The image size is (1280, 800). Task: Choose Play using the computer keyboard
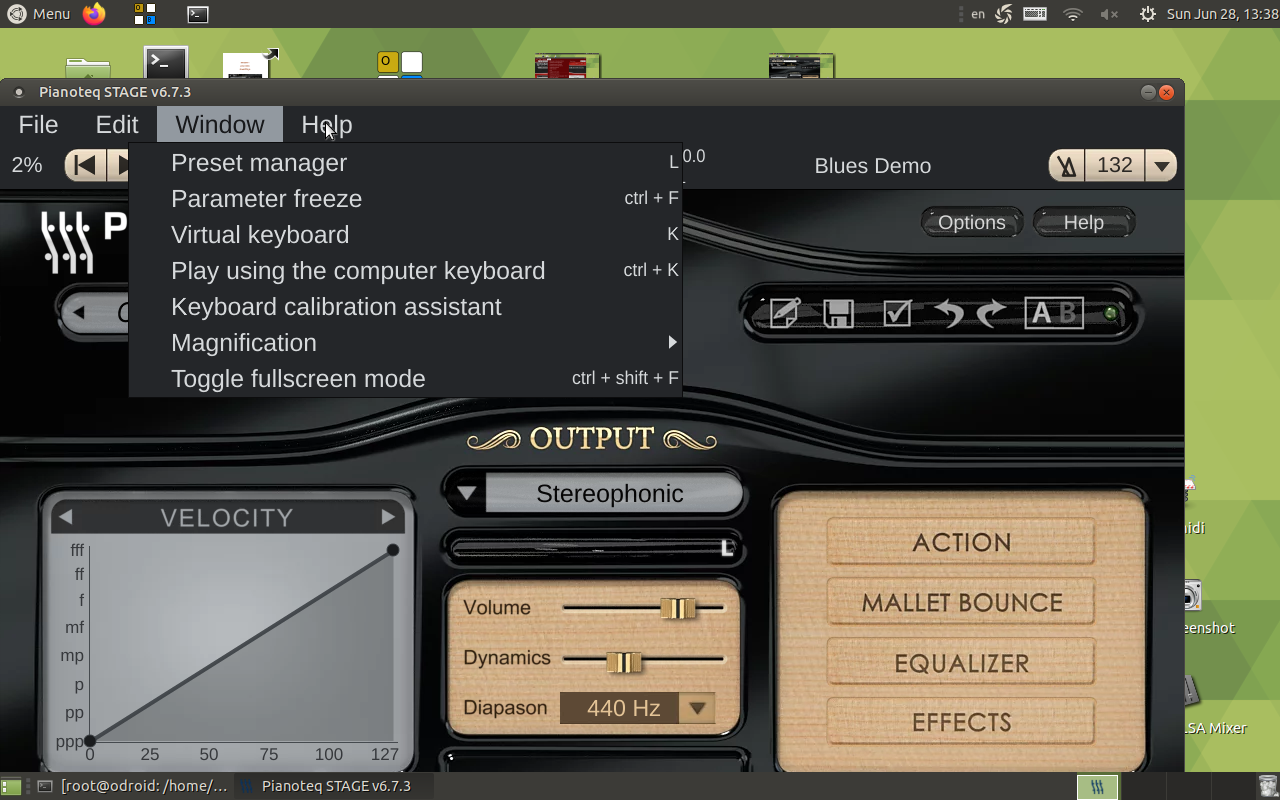pos(405,270)
